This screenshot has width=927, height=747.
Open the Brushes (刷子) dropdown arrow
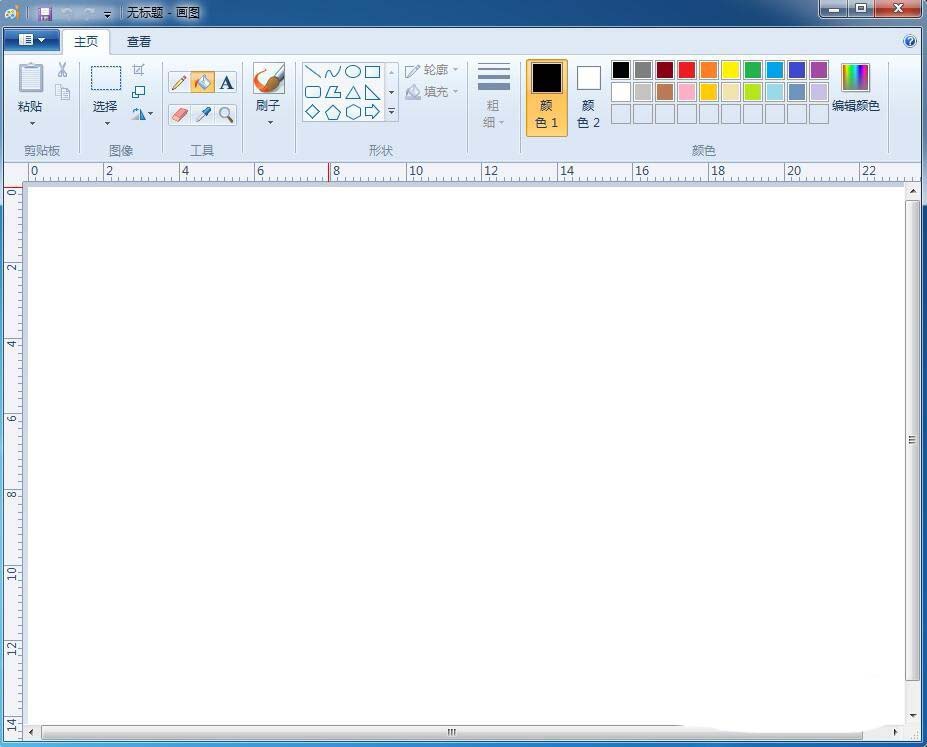[270, 123]
